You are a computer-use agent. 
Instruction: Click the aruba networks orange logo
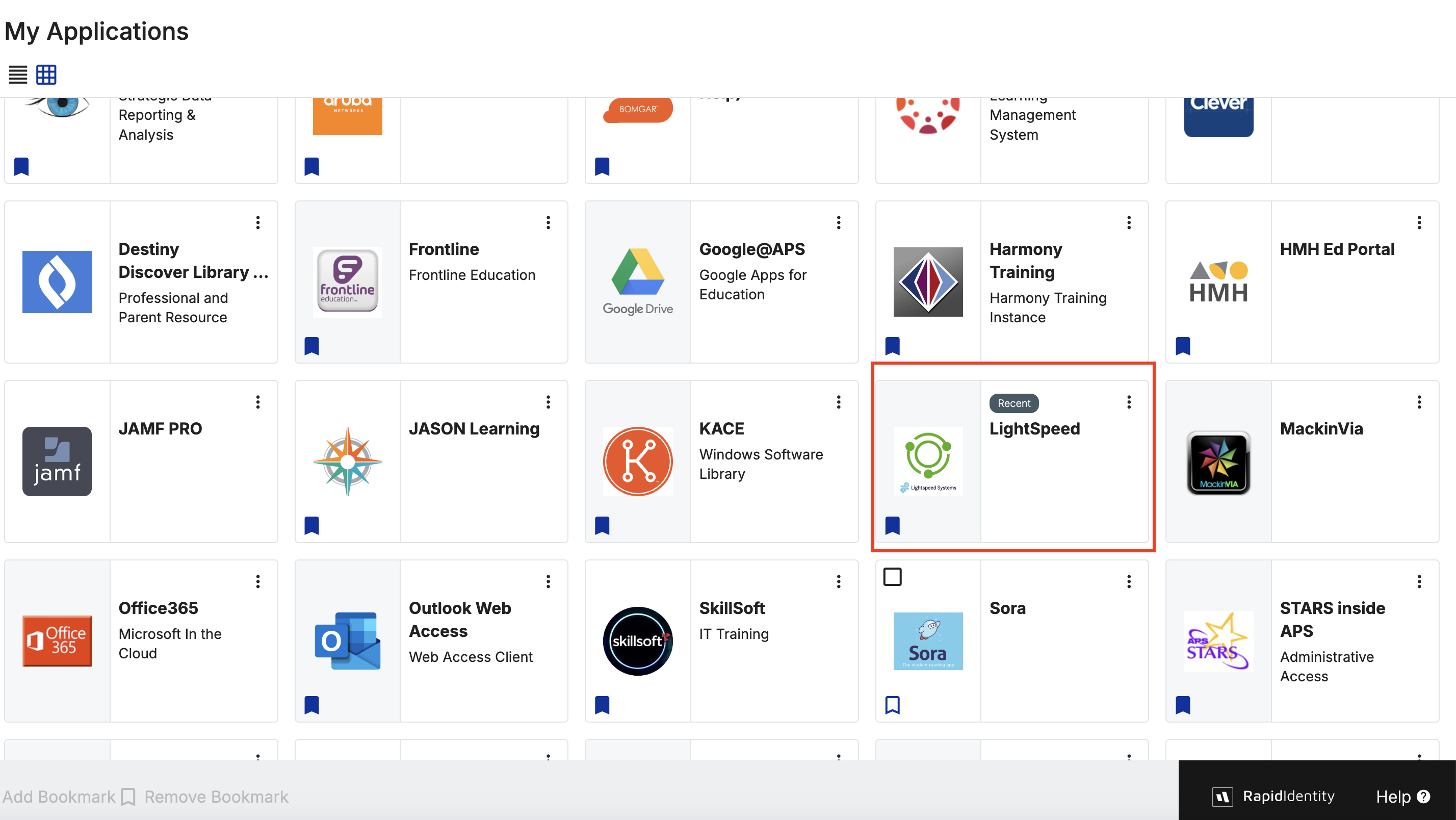(348, 116)
